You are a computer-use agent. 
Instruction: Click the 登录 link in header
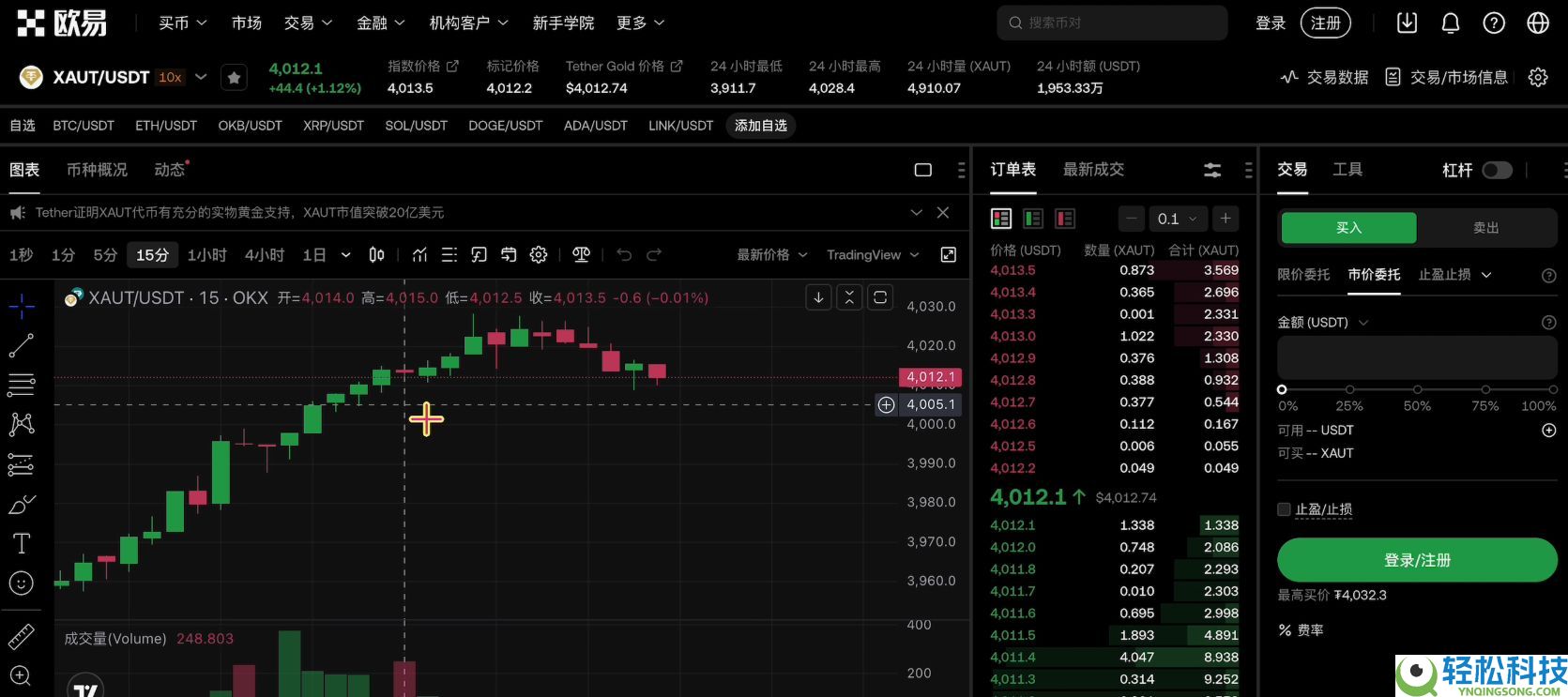coord(1271,23)
